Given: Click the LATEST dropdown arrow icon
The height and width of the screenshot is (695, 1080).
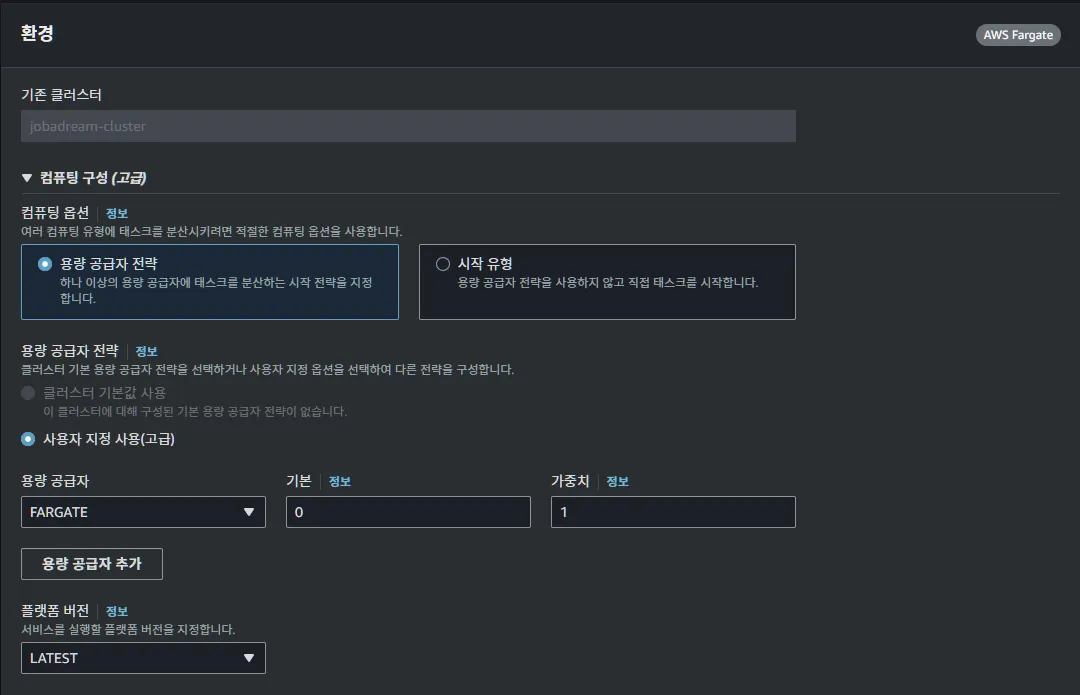Looking at the screenshot, I should 249,658.
